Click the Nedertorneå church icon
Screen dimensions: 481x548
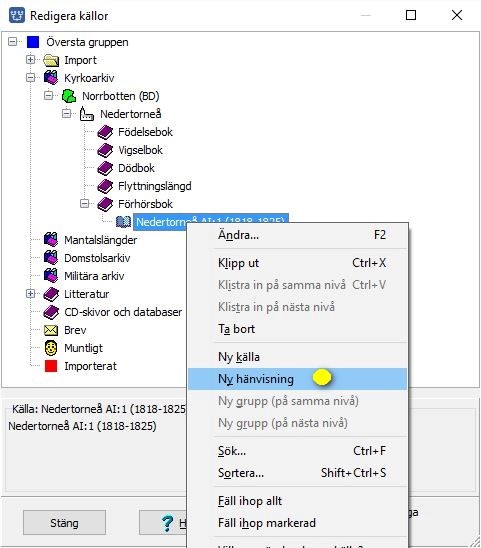[87, 114]
